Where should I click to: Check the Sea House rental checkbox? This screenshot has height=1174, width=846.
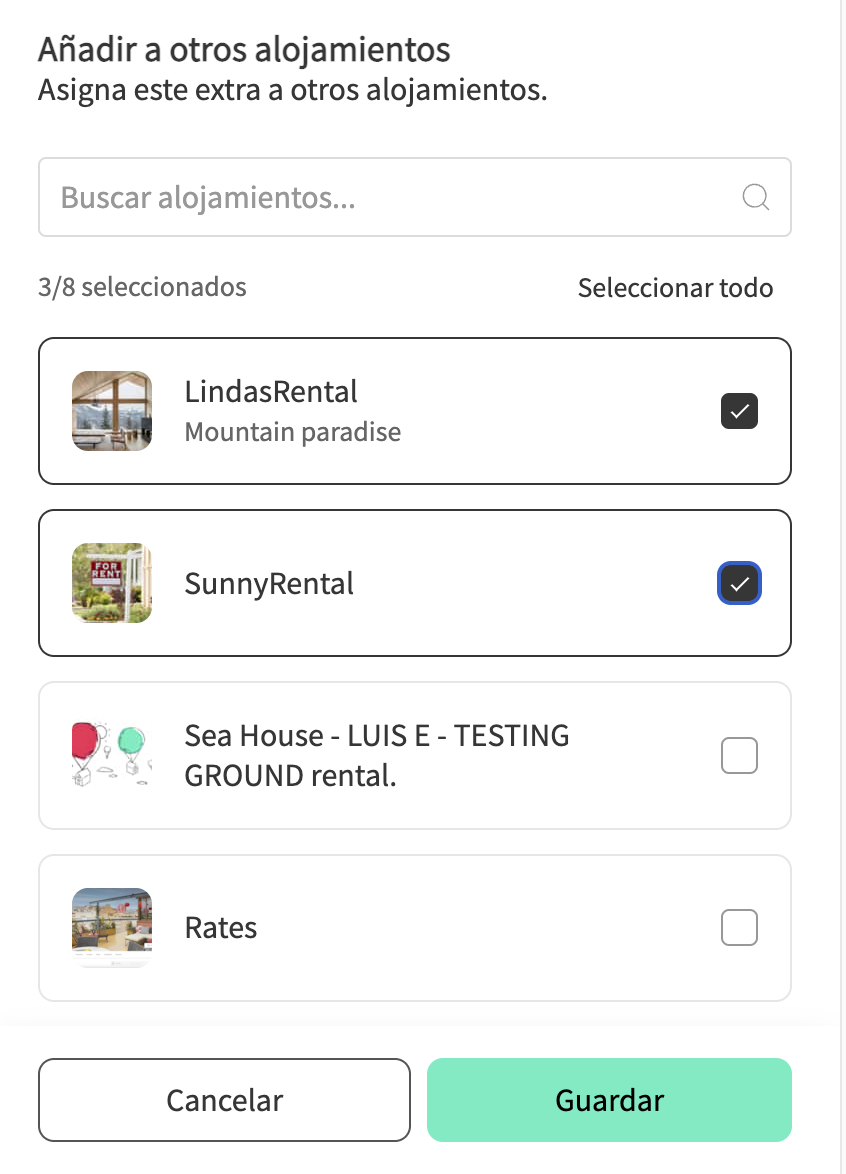(x=739, y=755)
